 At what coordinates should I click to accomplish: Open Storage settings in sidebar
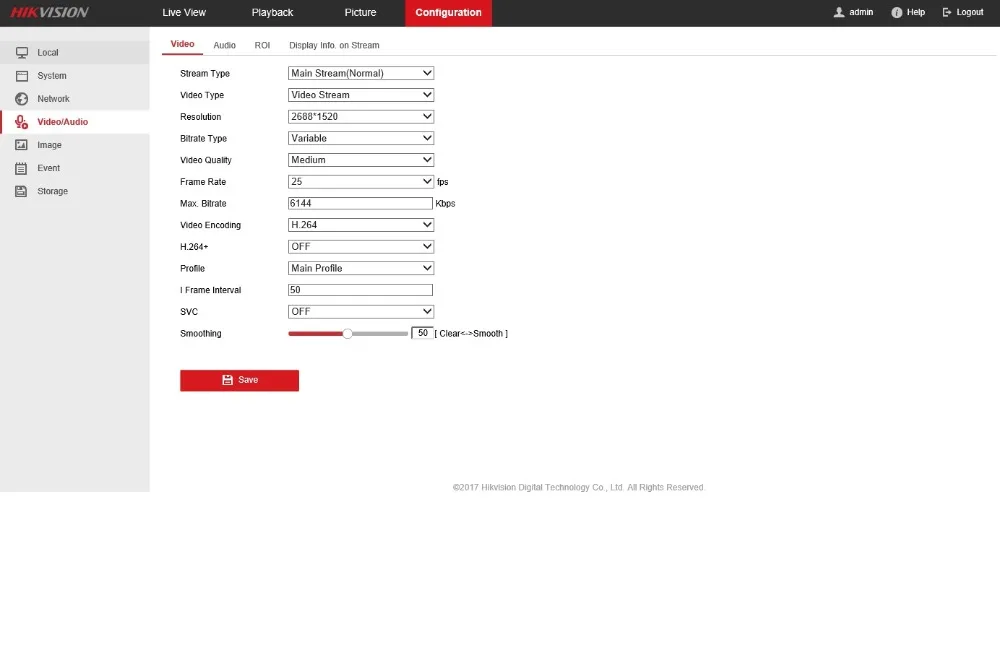[75, 191]
